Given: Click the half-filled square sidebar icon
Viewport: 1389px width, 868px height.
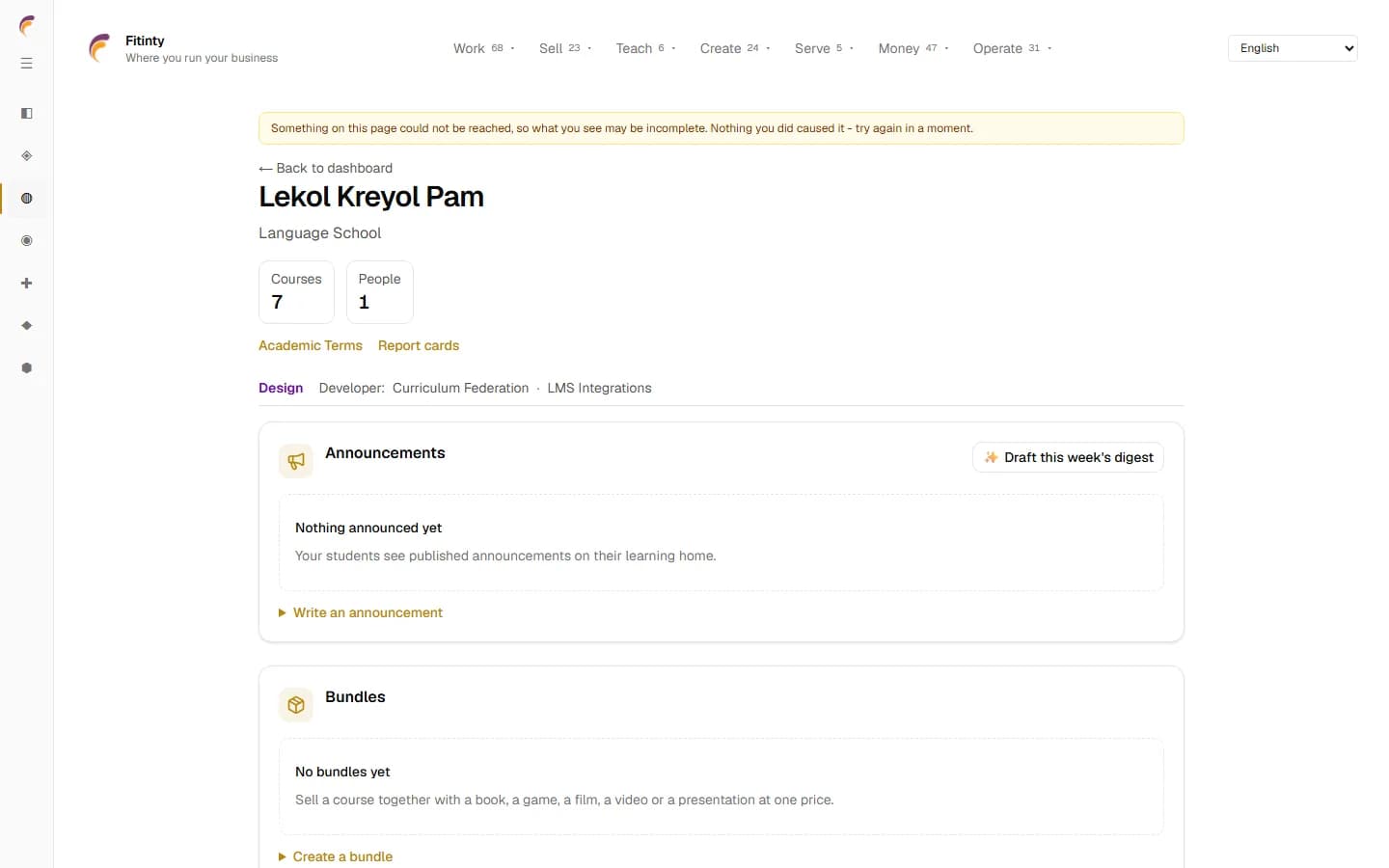Looking at the screenshot, I should pyautogui.click(x=27, y=114).
